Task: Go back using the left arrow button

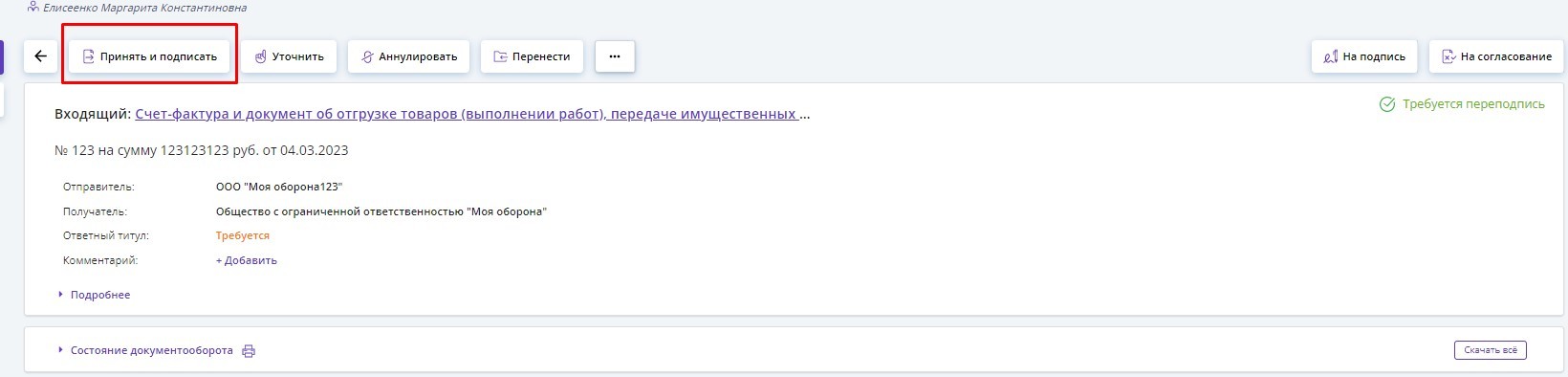Action: 40,56
